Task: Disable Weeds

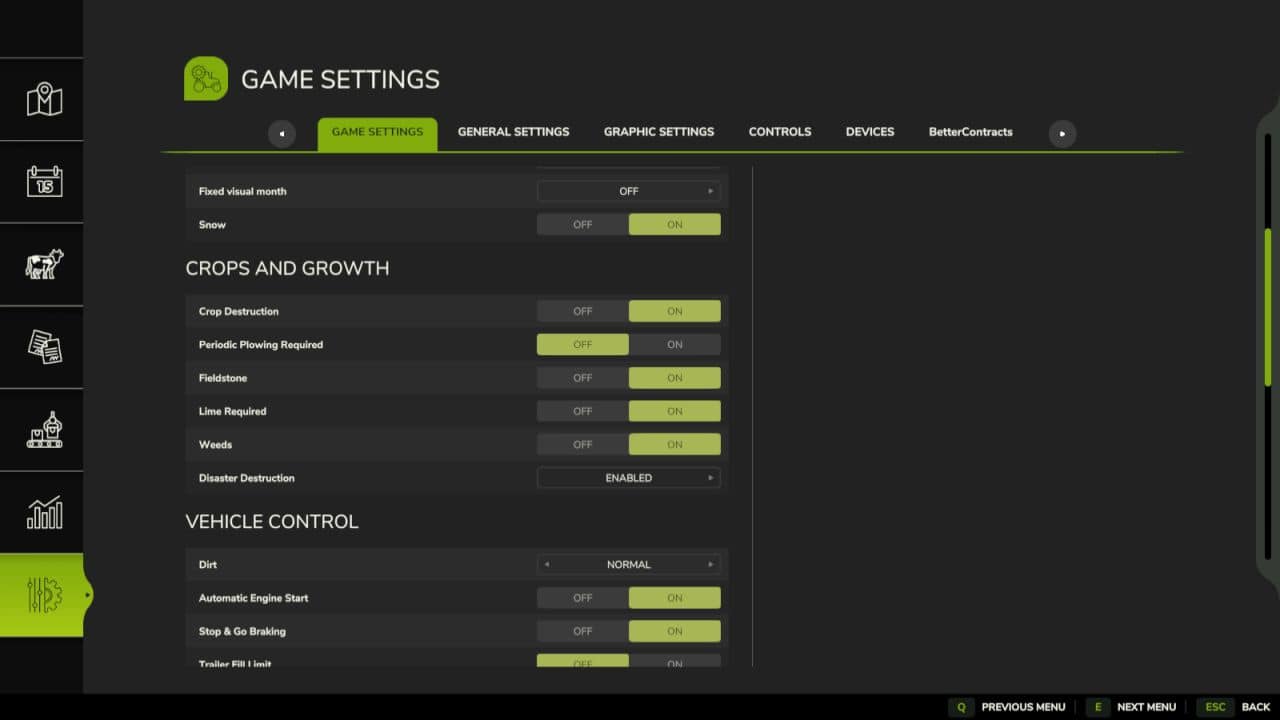Action: coord(582,444)
